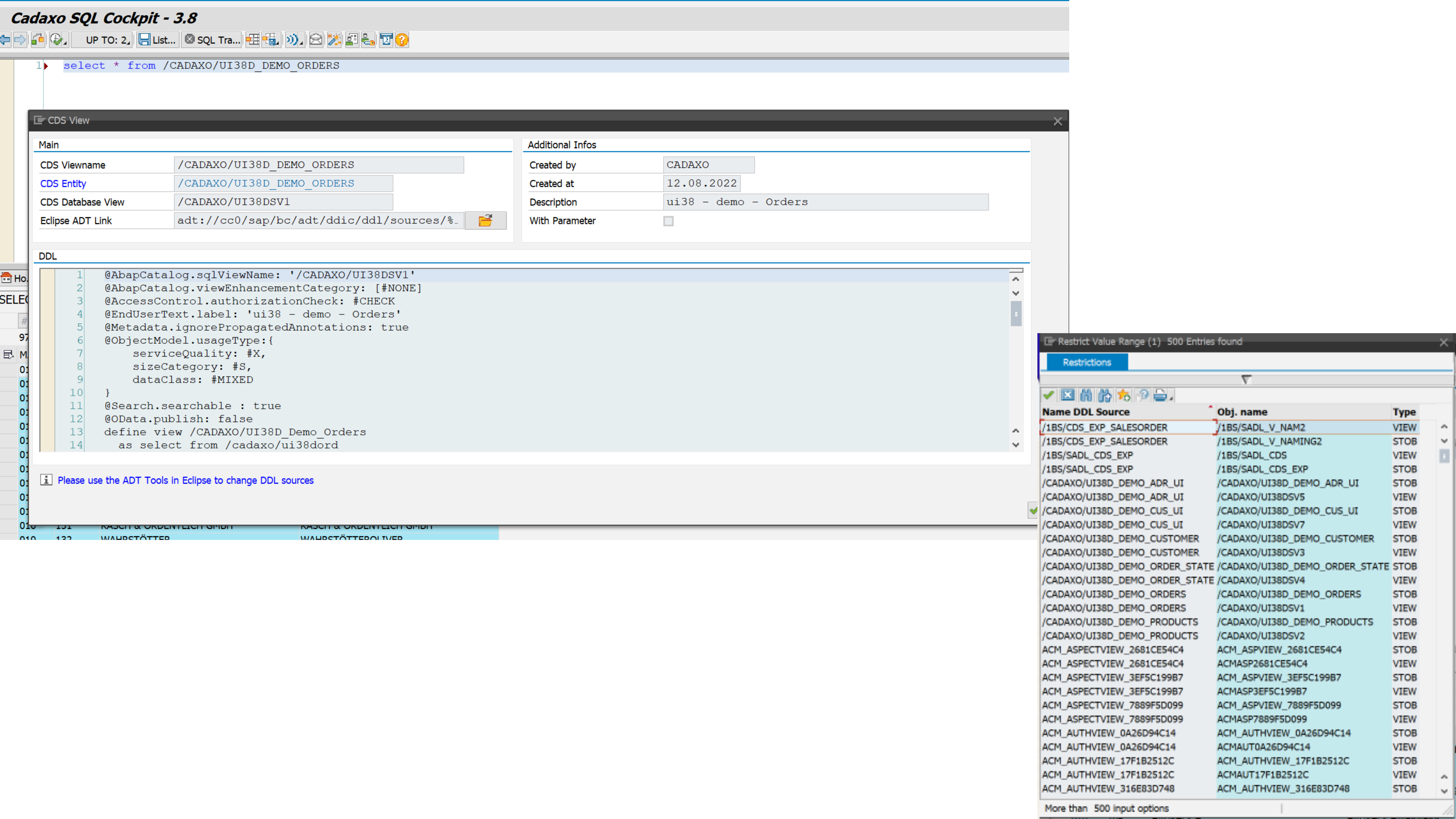
Task: Expand the restrictions filter triangle
Action: [1246, 379]
